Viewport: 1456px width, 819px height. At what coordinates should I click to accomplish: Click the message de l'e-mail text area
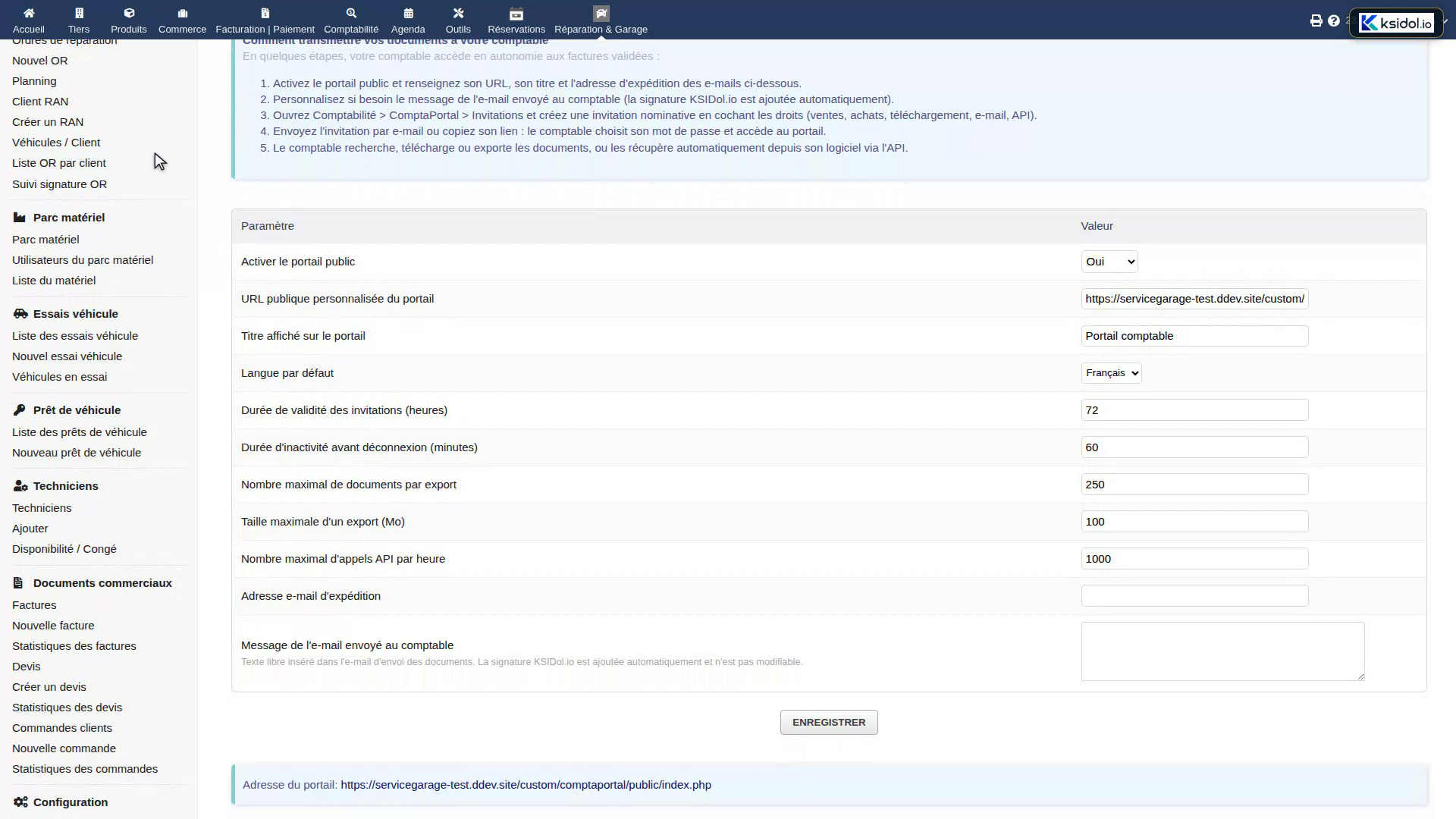[x=1222, y=651]
